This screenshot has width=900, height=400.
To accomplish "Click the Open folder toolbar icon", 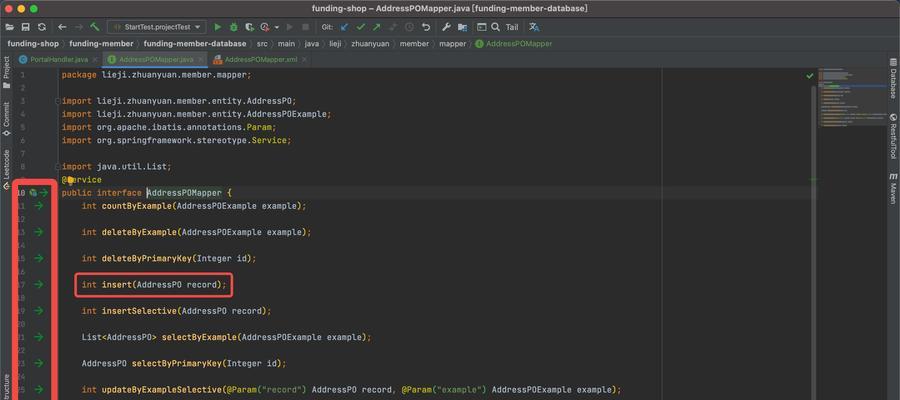I will tap(10, 27).
